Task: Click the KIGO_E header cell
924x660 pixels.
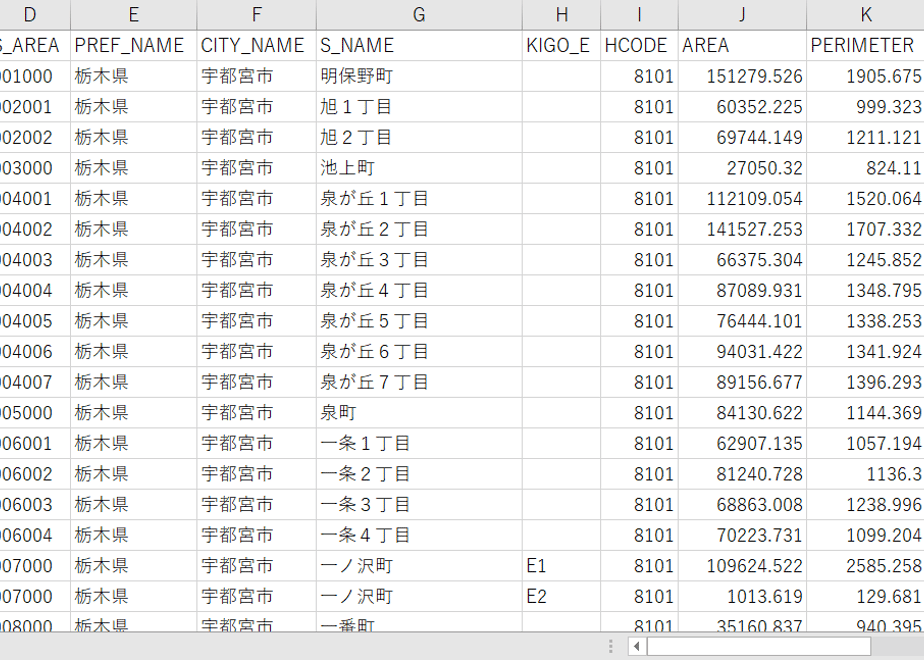Action: tap(562, 45)
